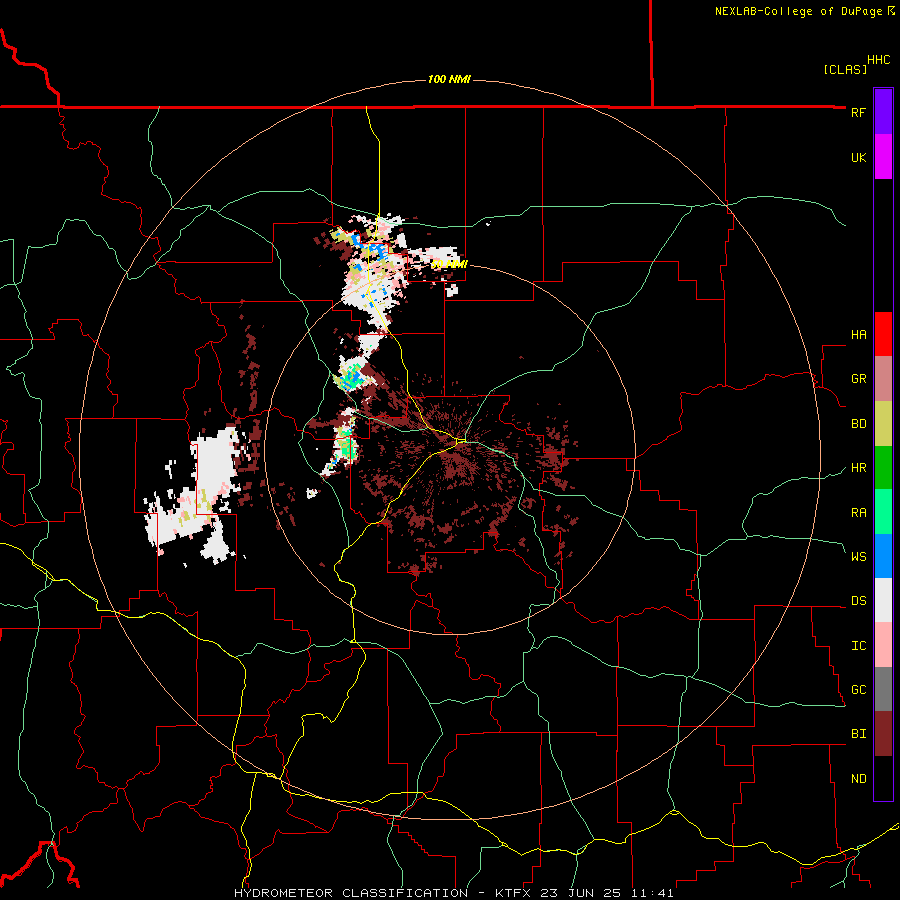
Task: Click the [CLAS] units label
Action: coord(845,70)
